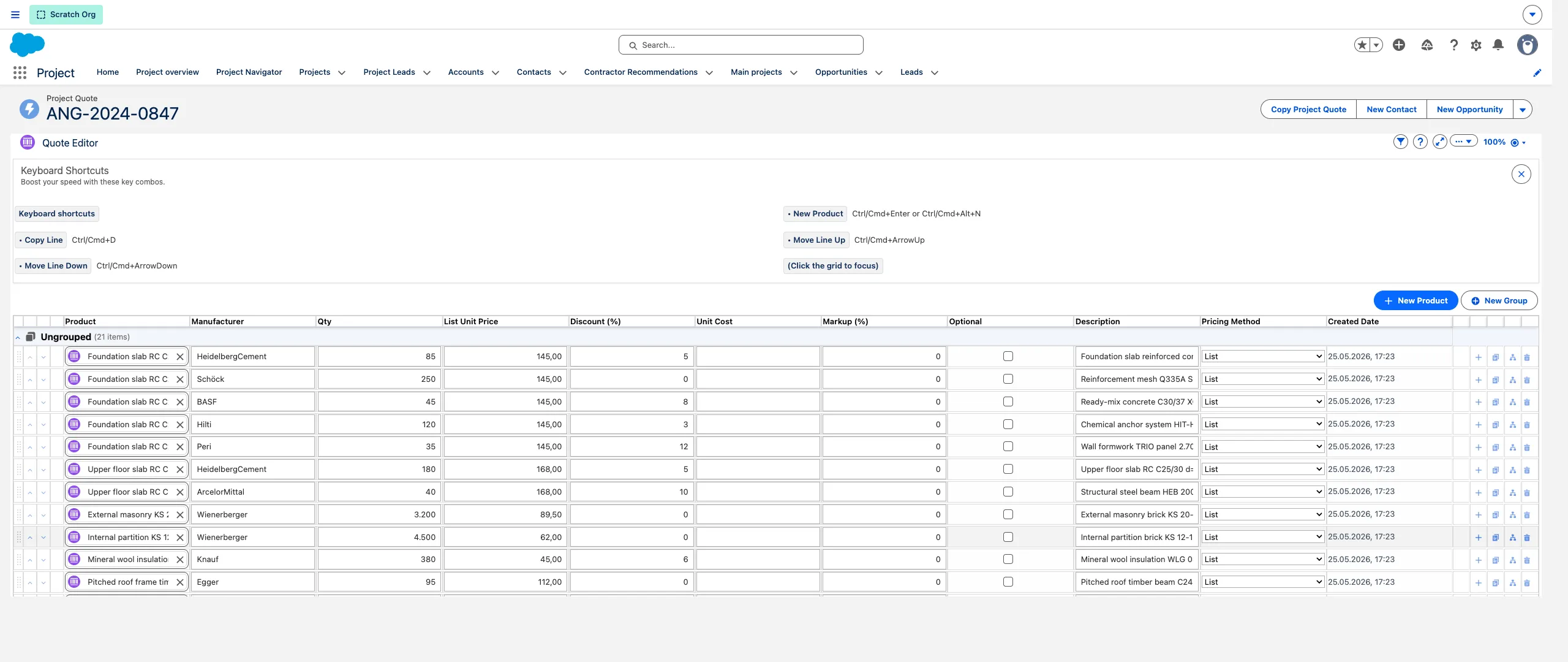Open the Project overview tab
Viewport: 1568px width, 662px height.
(167, 72)
